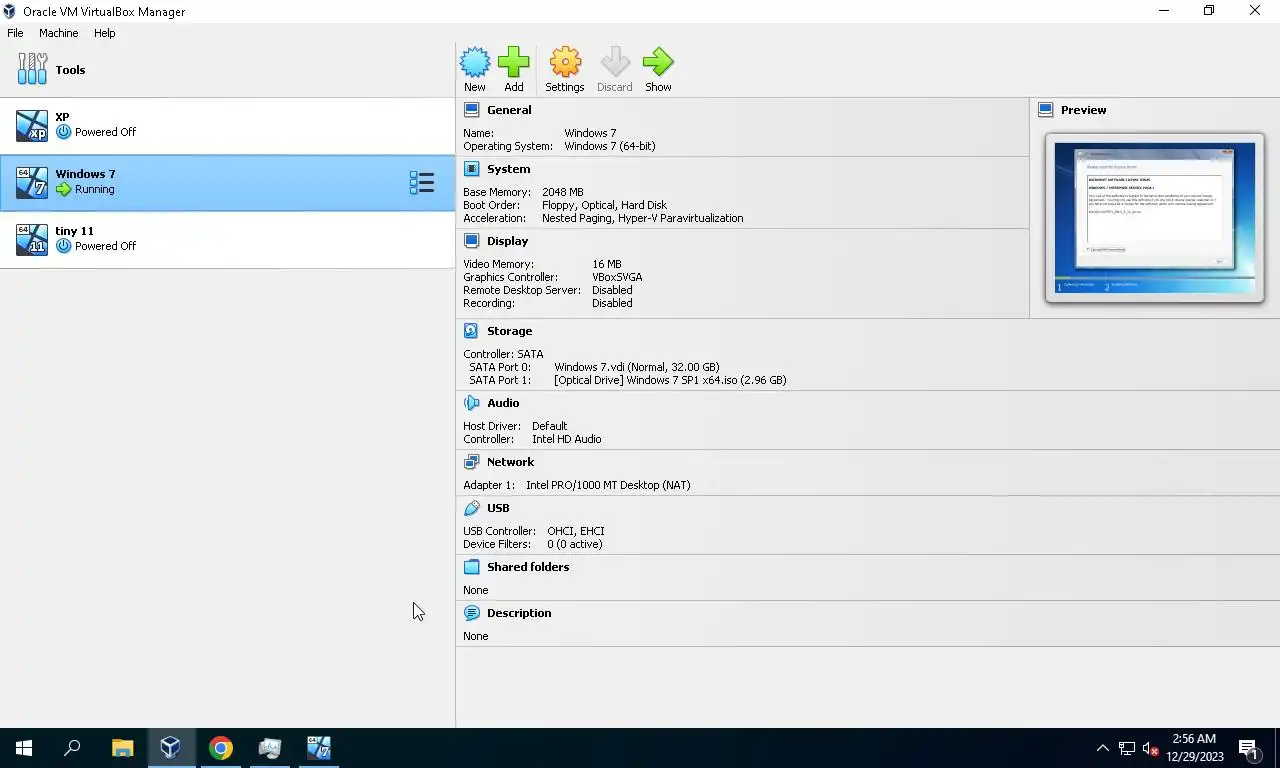Viewport: 1280px width, 768px height.
Task: Click the Show green arrow icon
Action: 658,62
